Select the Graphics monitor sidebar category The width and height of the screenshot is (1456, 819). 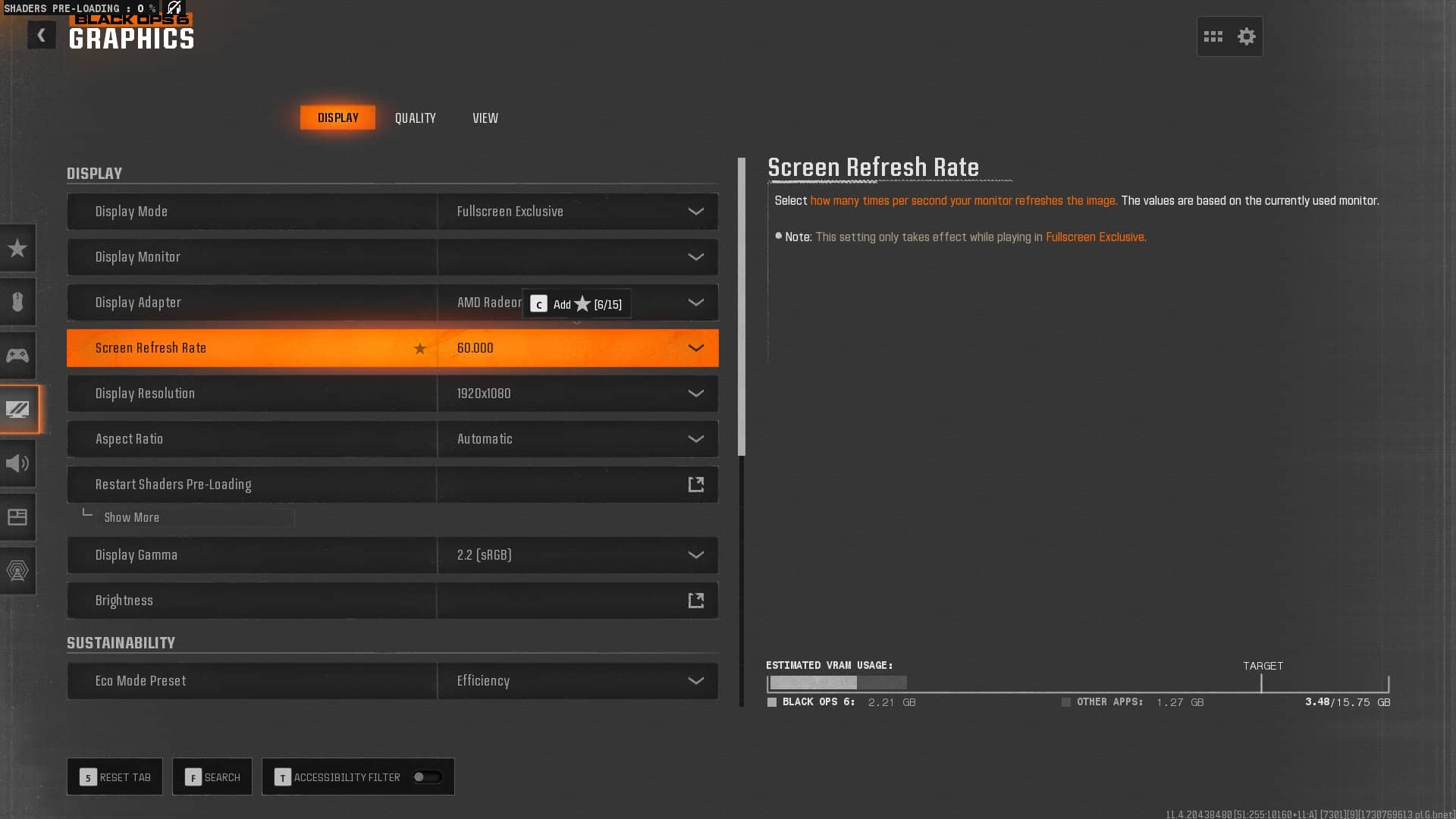tap(18, 409)
